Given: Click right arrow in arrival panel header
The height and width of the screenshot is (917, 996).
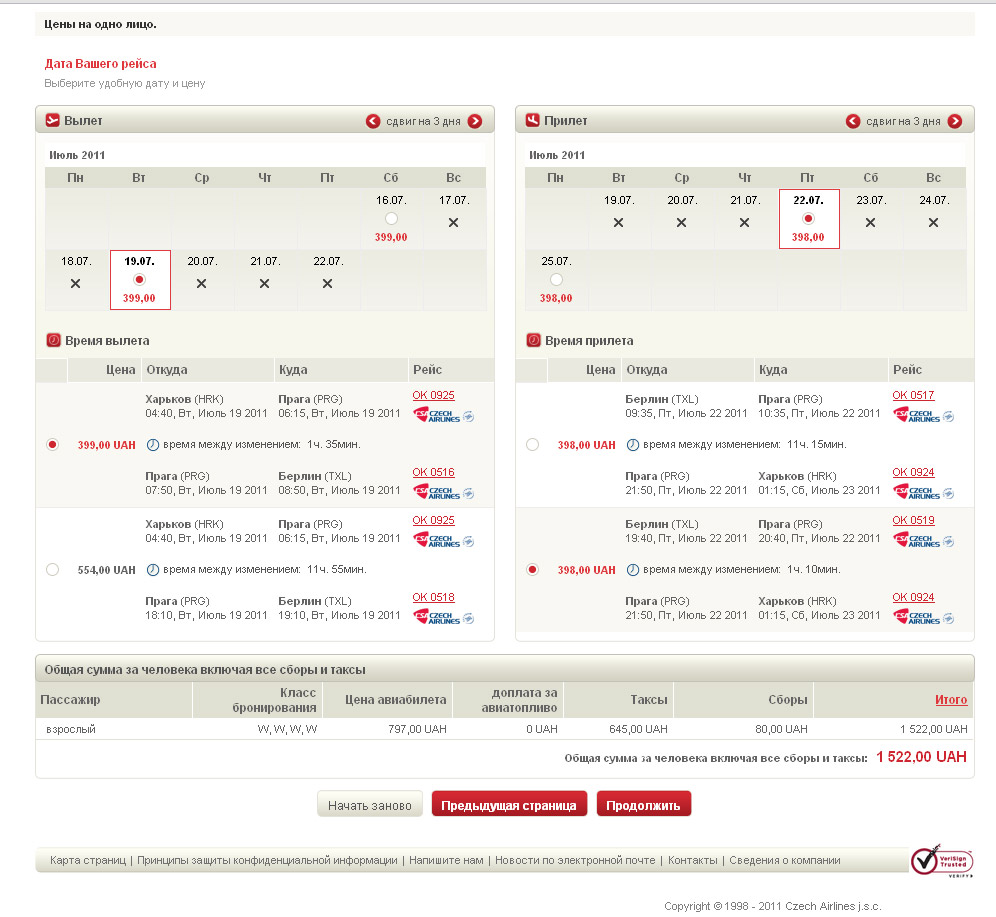Looking at the screenshot, I should (955, 121).
